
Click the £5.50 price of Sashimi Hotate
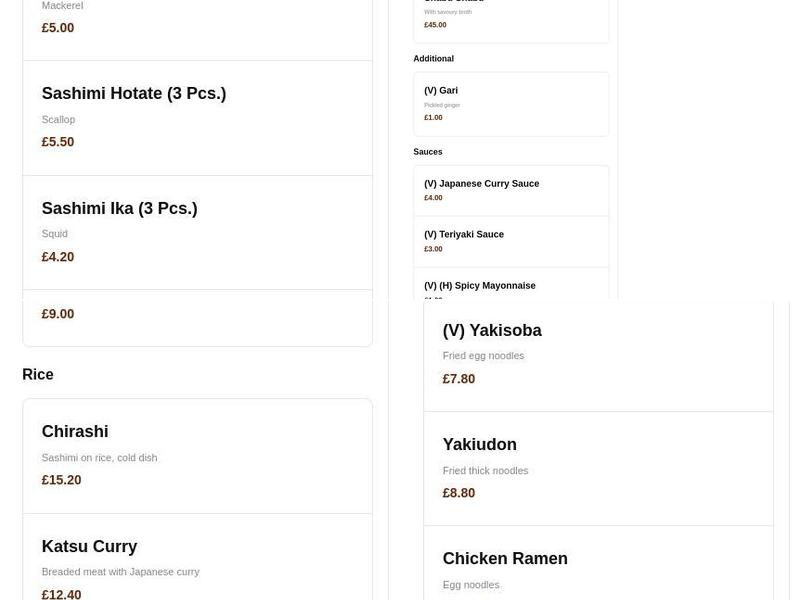[x=58, y=142]
